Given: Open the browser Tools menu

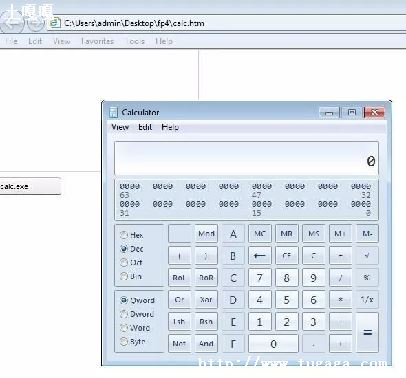Looking at the screenshot, I should pyautogui.click(x=136, y=41).
